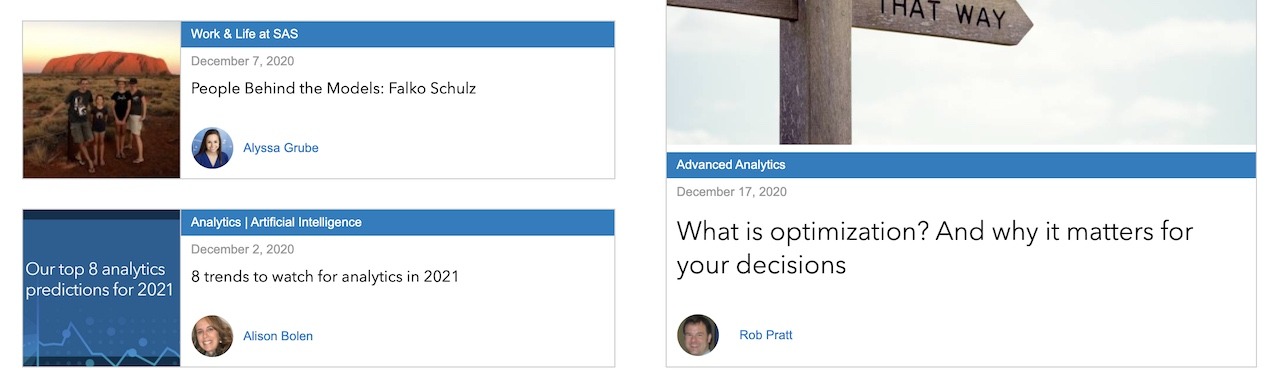Select the December 2, 2020 post date
Screen dimensions: 1280x390
pyautogui.click(x=242, y=249)
